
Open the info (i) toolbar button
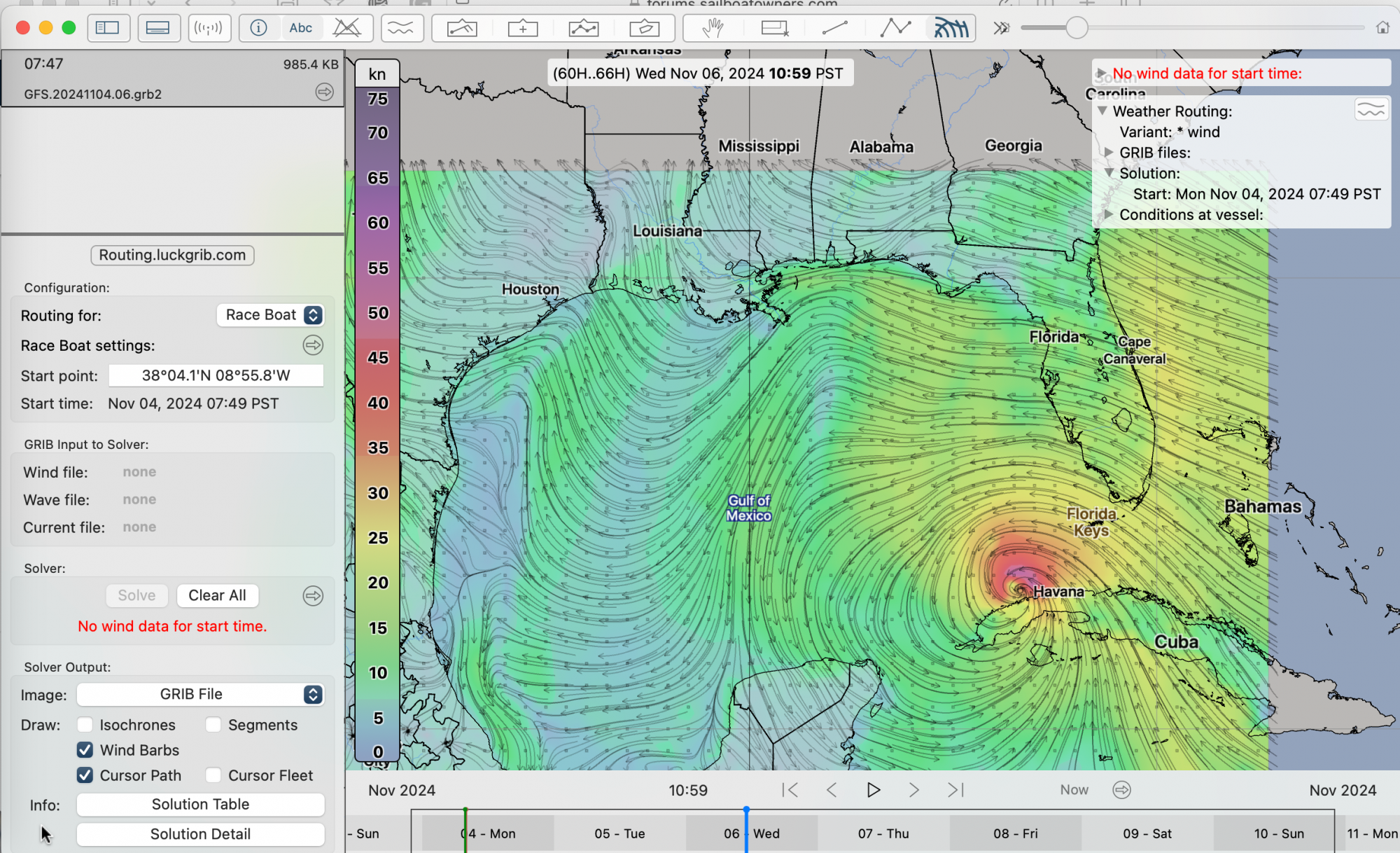(259, 28)
